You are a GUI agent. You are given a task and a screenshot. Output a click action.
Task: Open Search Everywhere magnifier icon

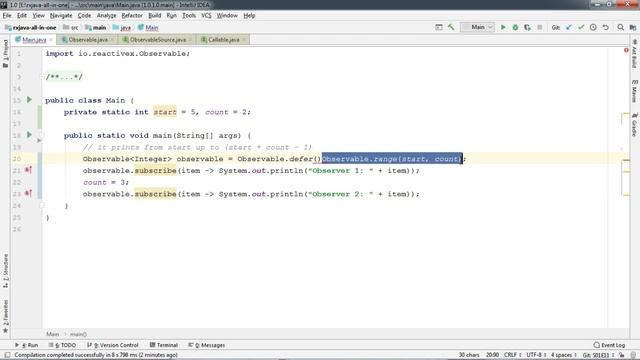click(x=620, y=27)
